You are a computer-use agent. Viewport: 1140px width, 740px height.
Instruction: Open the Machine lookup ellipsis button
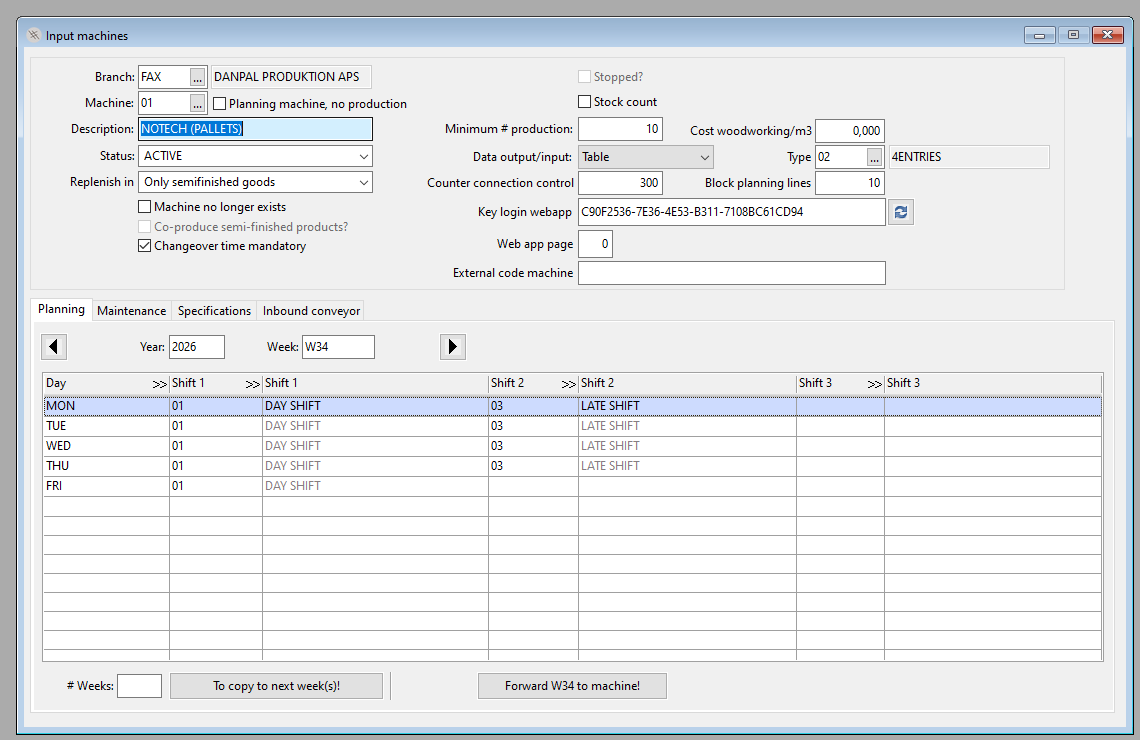coord(198,103)
